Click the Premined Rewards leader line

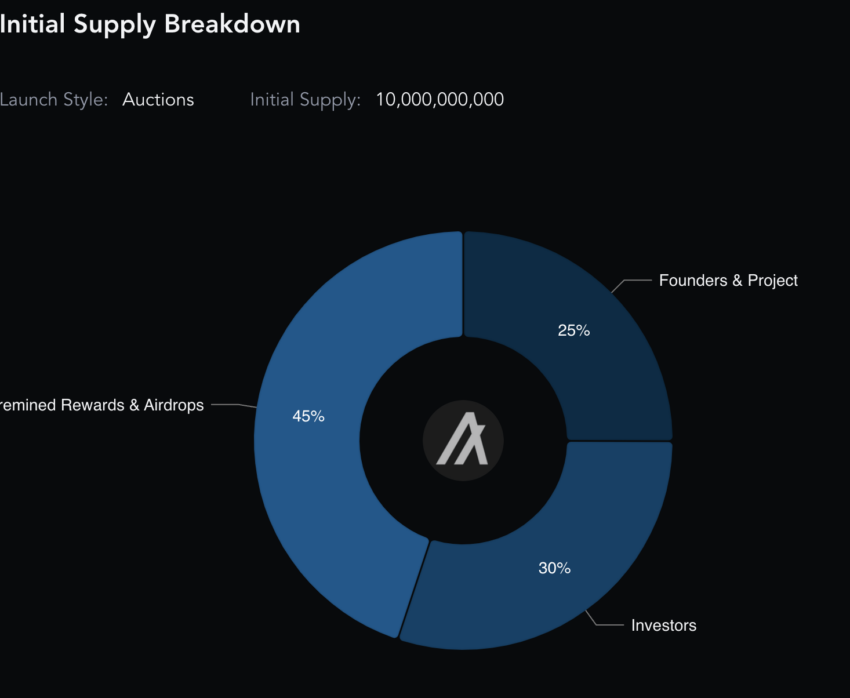coord(234,405)
